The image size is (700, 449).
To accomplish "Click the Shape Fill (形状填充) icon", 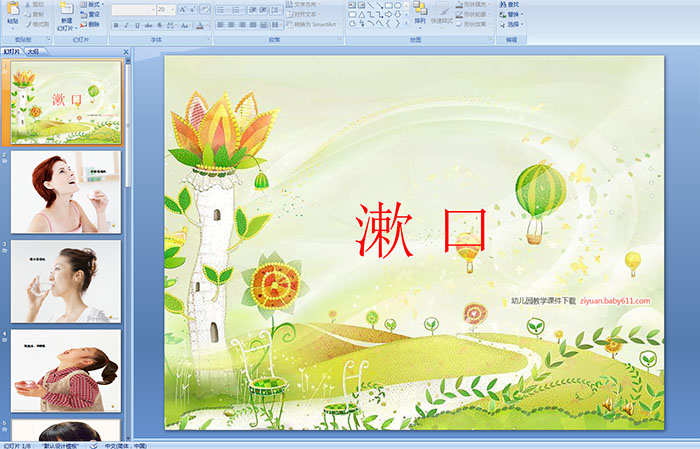I will tap(477, 4).
